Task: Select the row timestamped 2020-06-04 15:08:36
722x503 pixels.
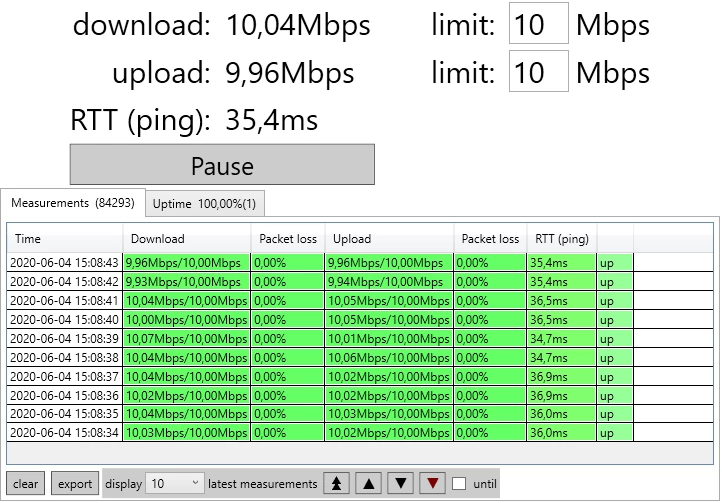Action: (360, 395)
